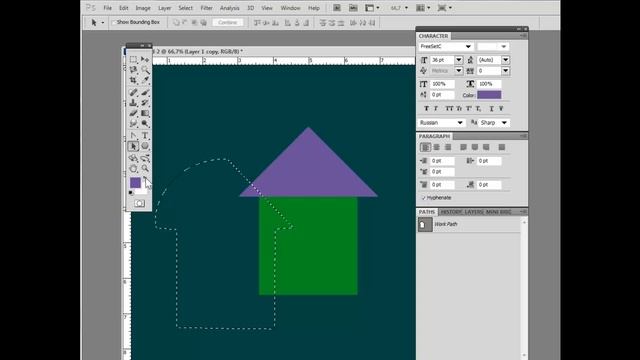Open the Character text color swatch

click(489, 95)
